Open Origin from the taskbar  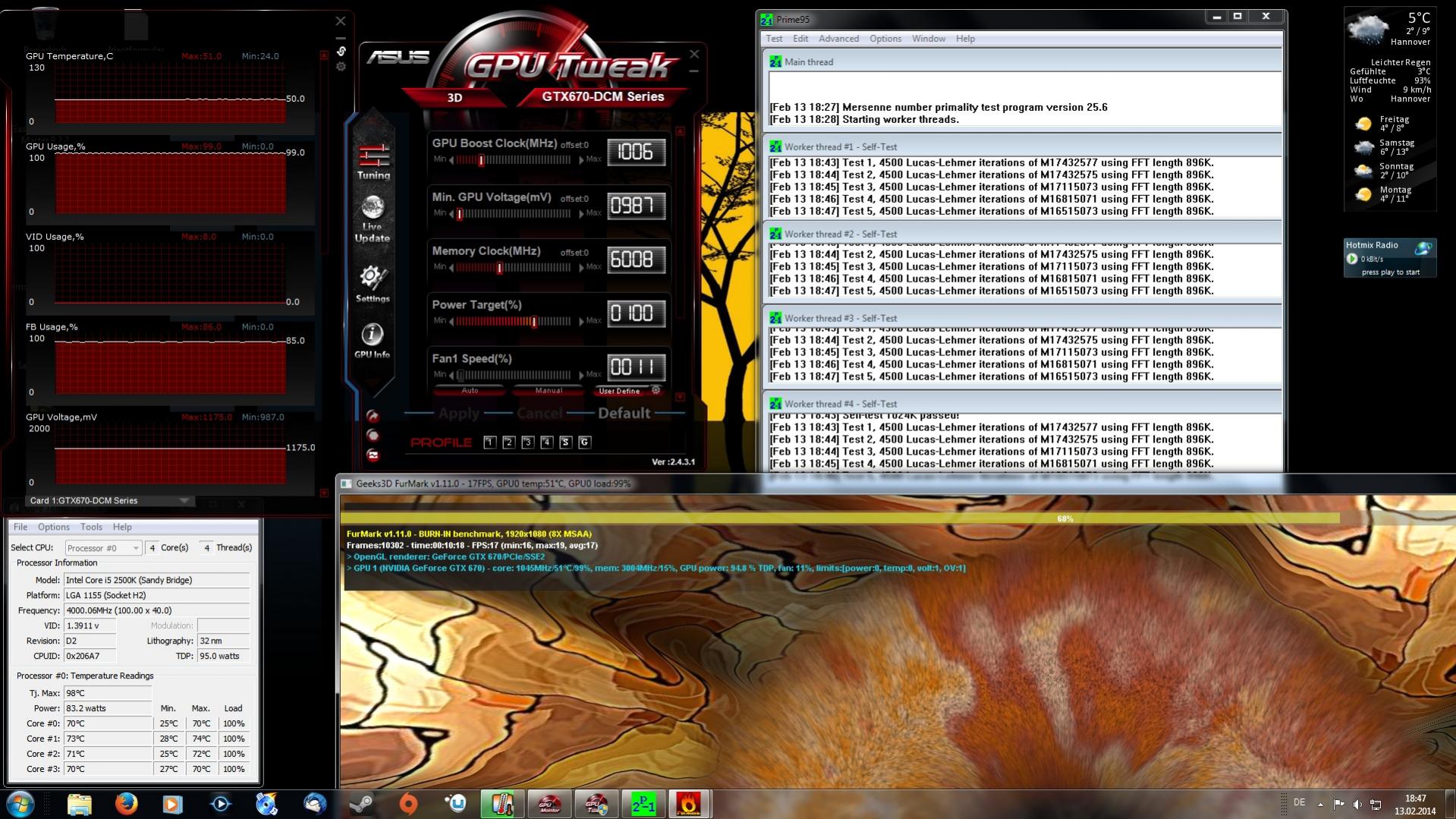click(x=408, y=803)
